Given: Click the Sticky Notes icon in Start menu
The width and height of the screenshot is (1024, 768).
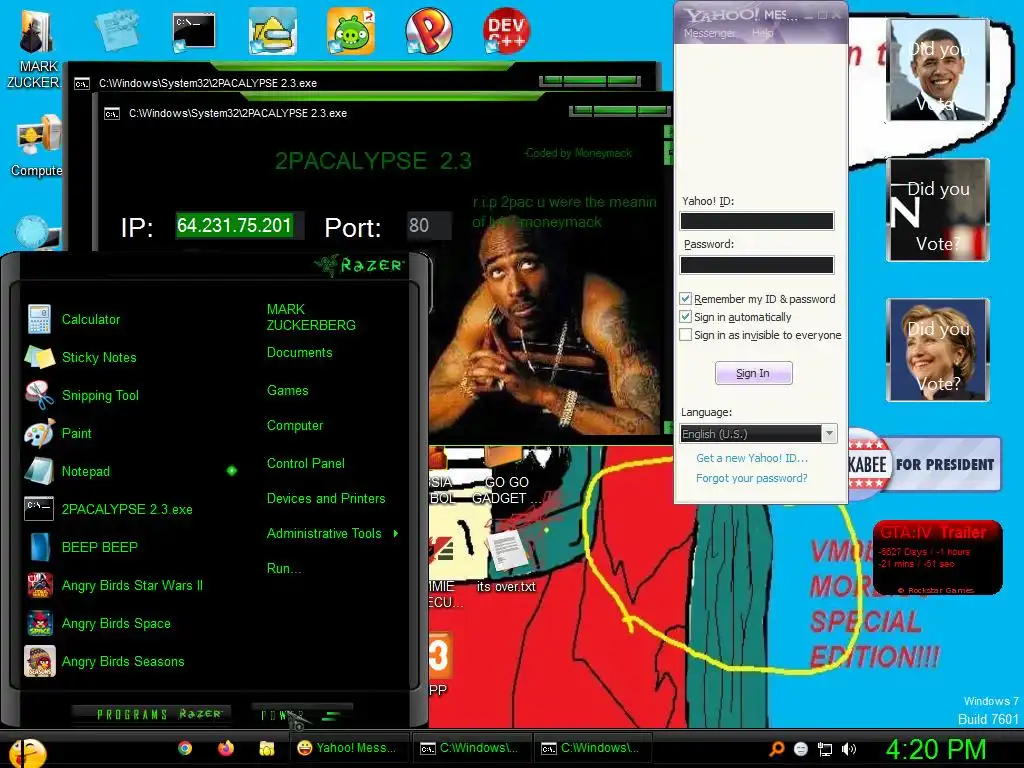Looking at the screenshot, I should 39,357.
